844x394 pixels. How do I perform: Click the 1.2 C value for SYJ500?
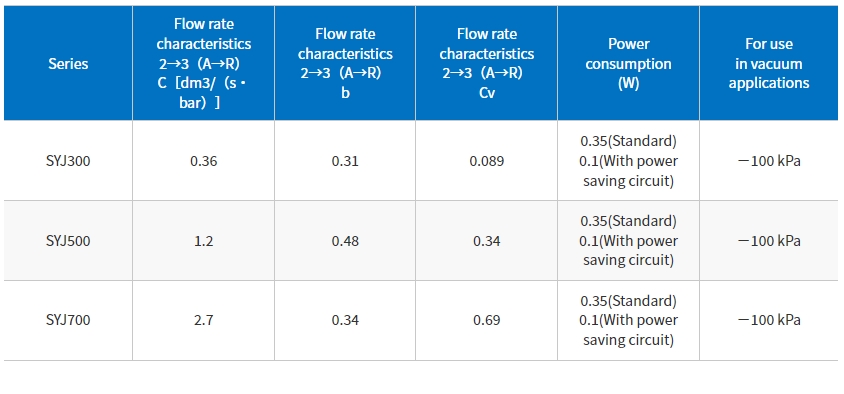203,241
